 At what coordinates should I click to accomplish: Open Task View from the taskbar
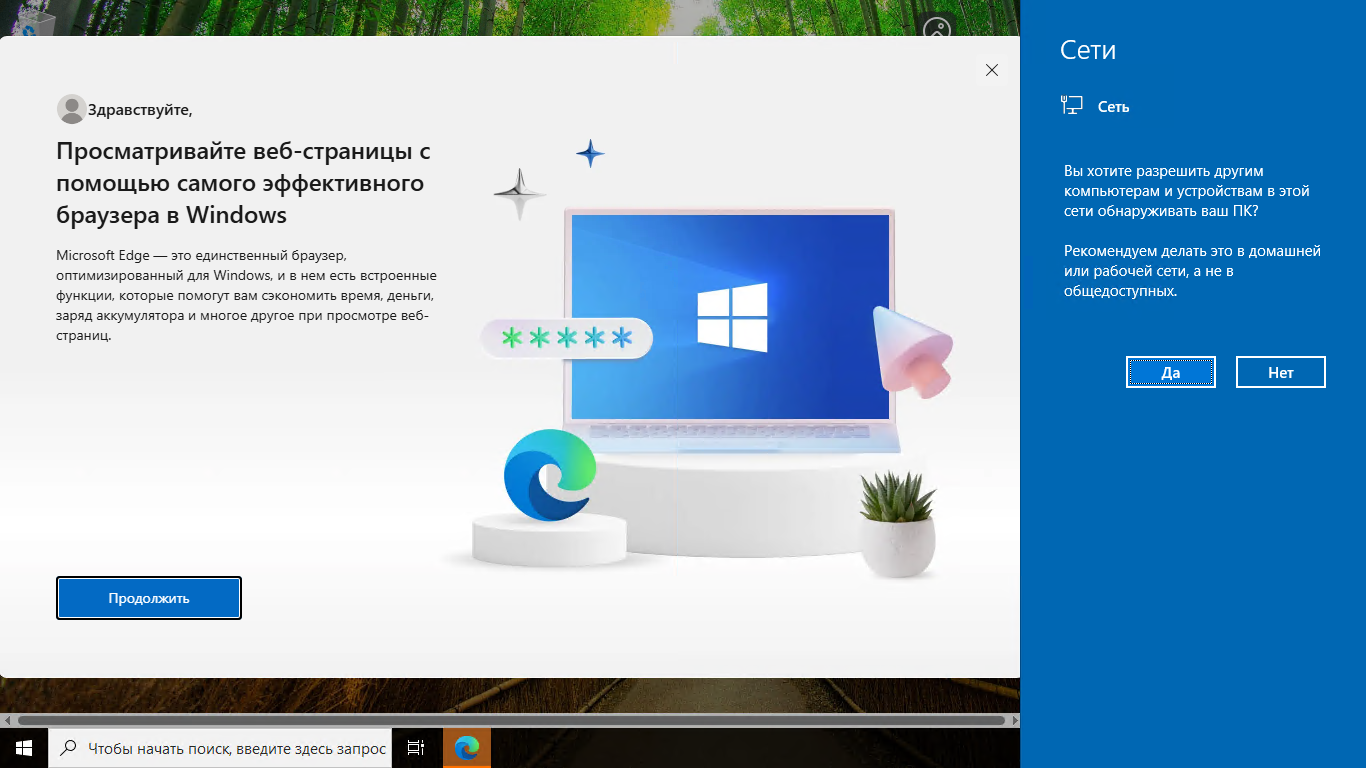[416, 748]
